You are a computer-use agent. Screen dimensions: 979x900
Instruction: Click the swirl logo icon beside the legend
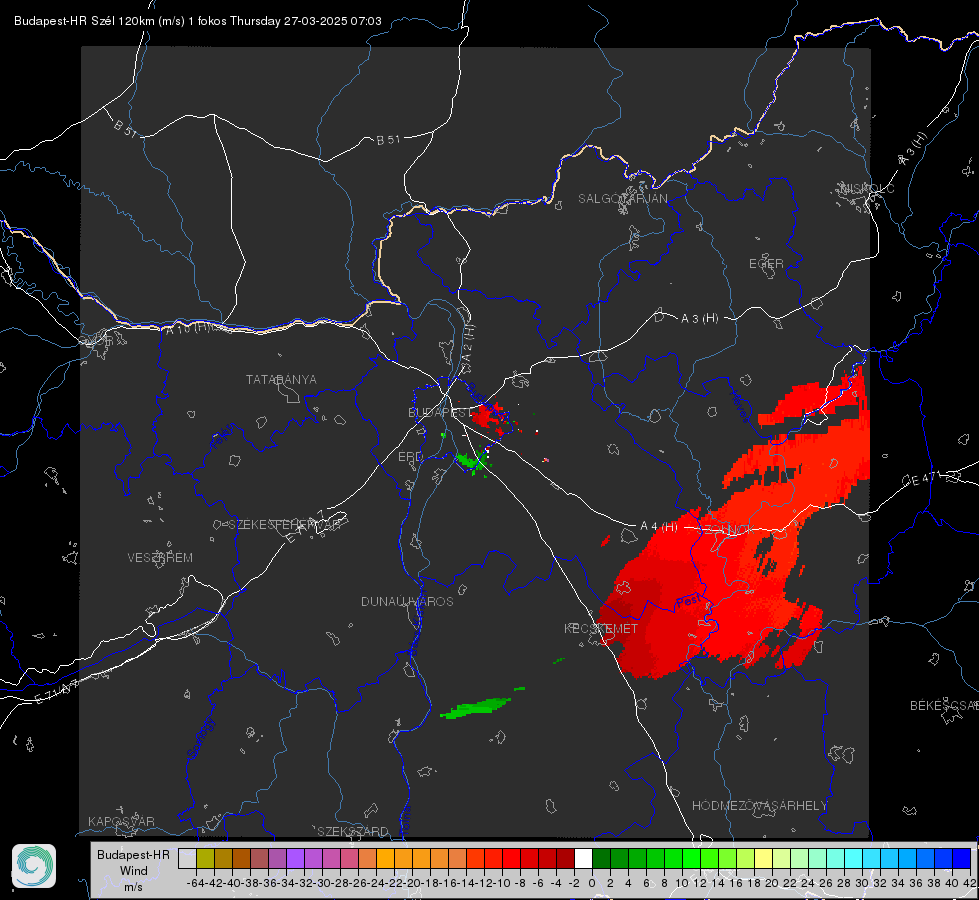(34, 866)
